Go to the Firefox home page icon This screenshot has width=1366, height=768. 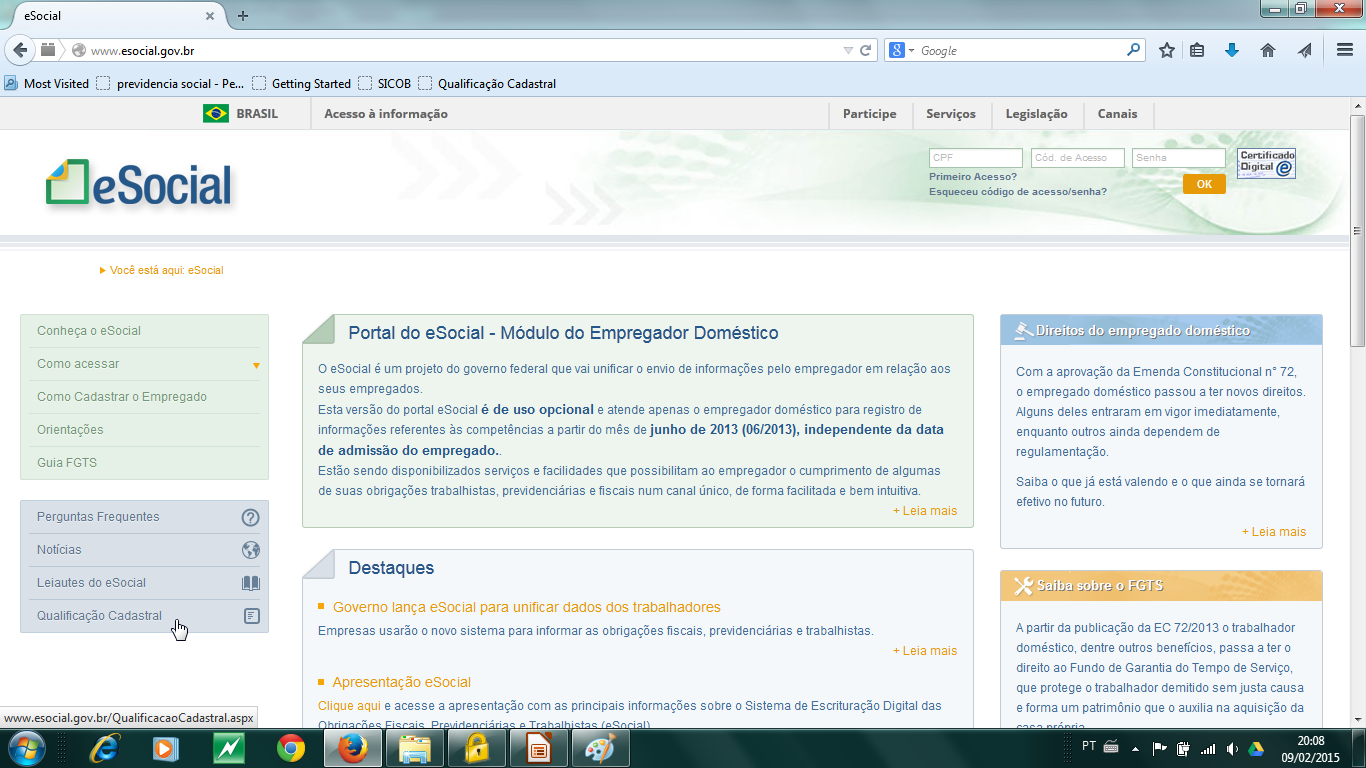click(1268, 50)
